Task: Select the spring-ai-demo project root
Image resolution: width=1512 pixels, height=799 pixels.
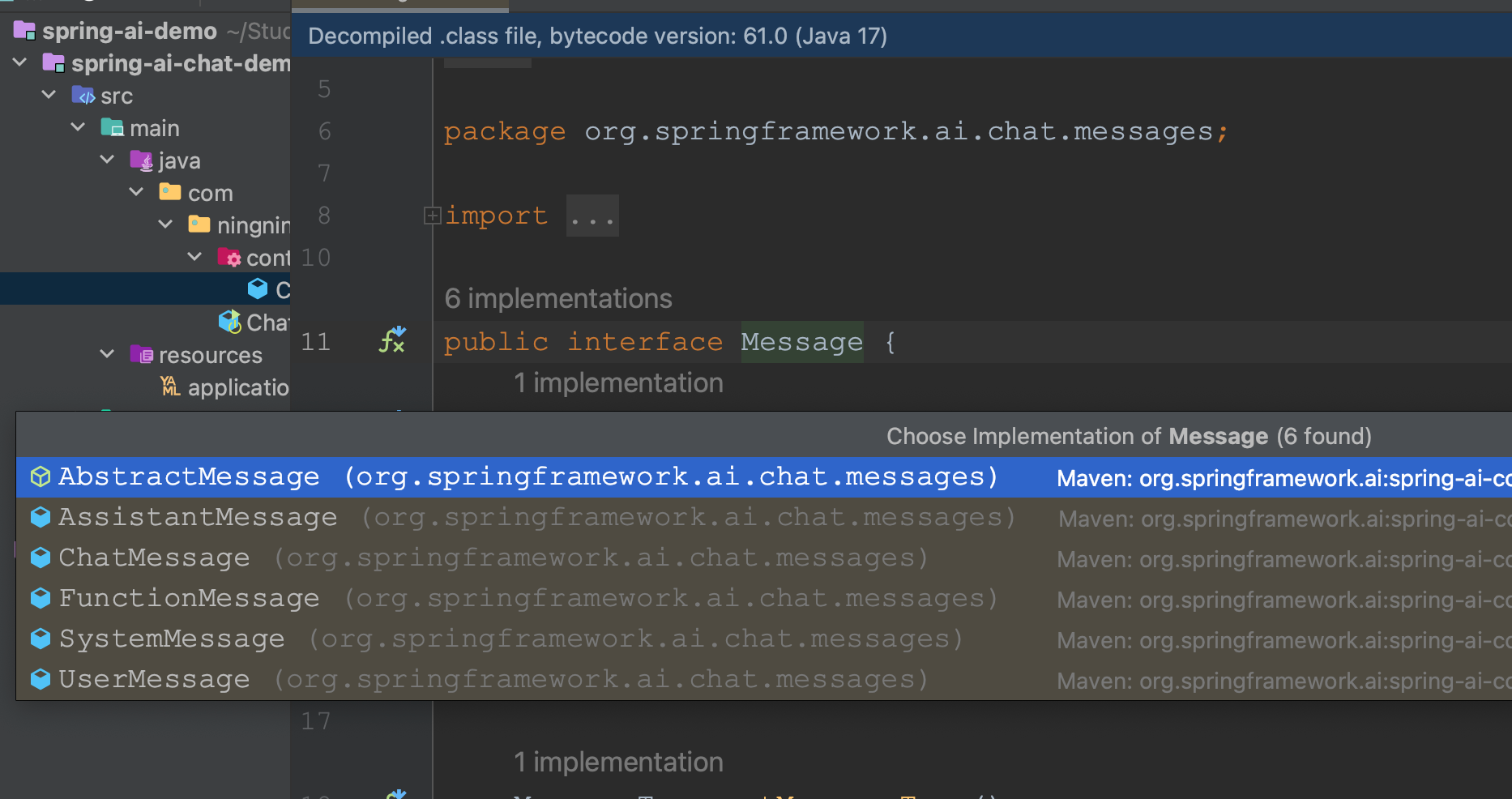Action: 130,31
